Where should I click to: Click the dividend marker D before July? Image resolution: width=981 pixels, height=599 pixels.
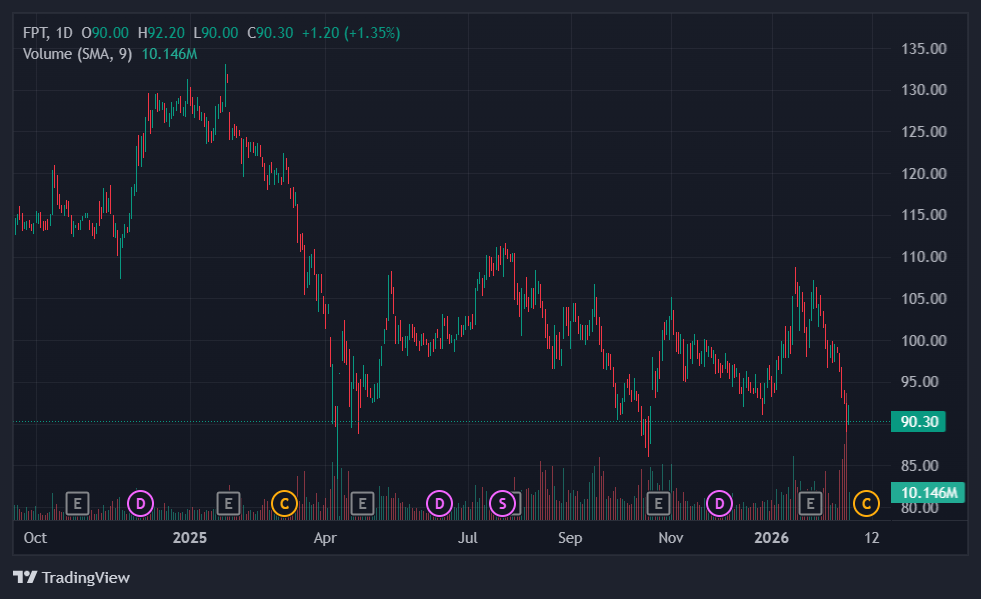pyautogui.click(x=439, y=502)
